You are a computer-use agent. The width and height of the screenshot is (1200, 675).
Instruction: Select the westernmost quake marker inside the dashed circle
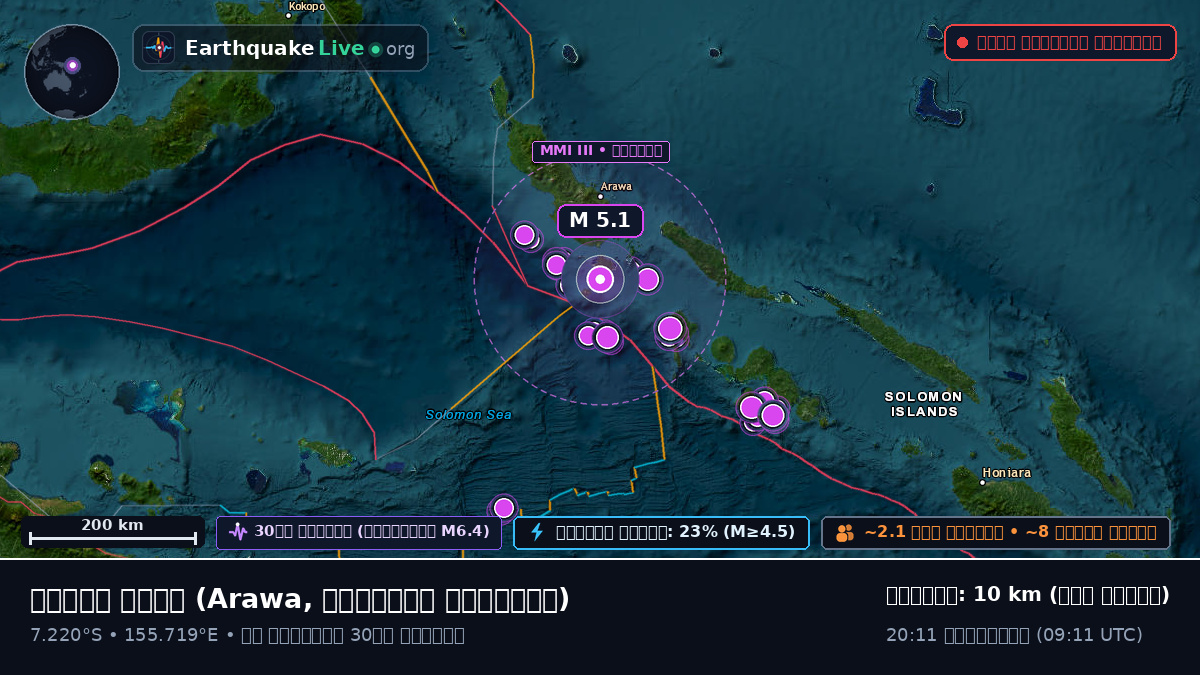525,235
